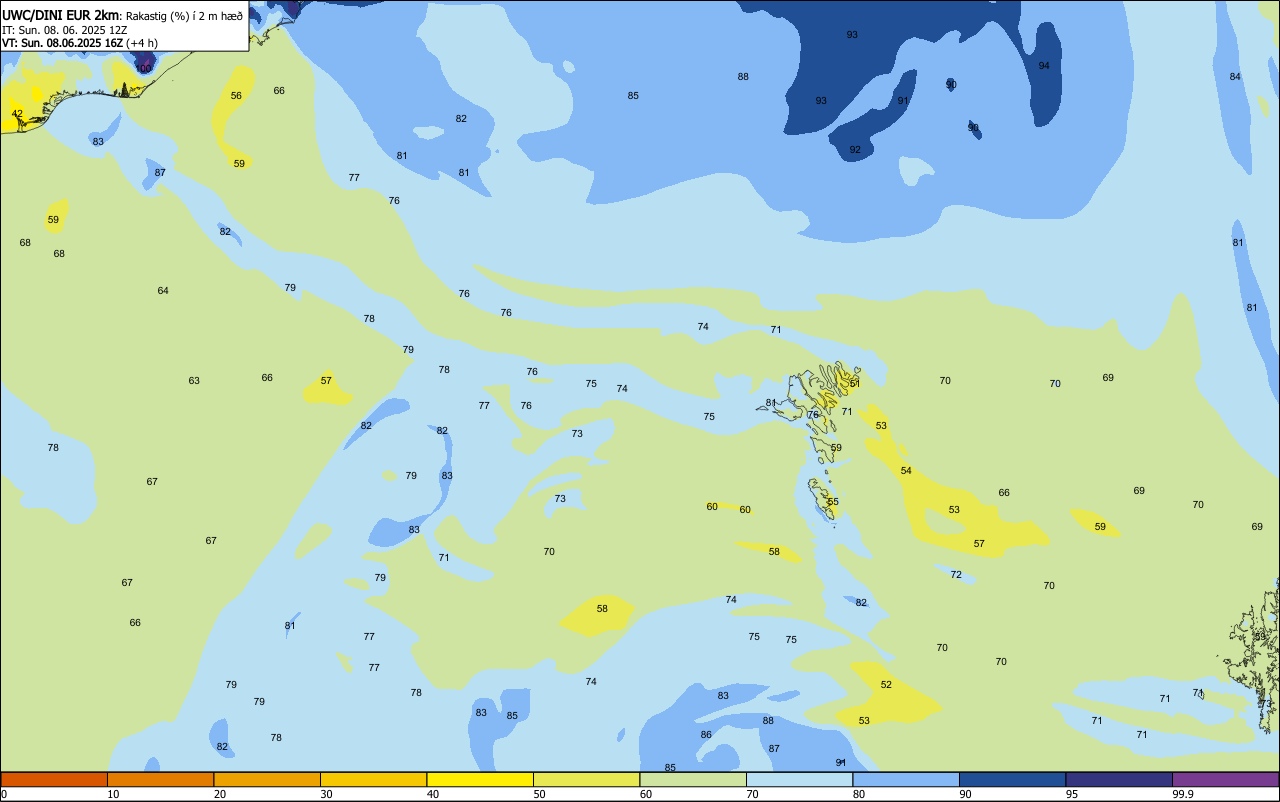Click the purple legend swatch above 99.9

click(x=1225, y=779)
